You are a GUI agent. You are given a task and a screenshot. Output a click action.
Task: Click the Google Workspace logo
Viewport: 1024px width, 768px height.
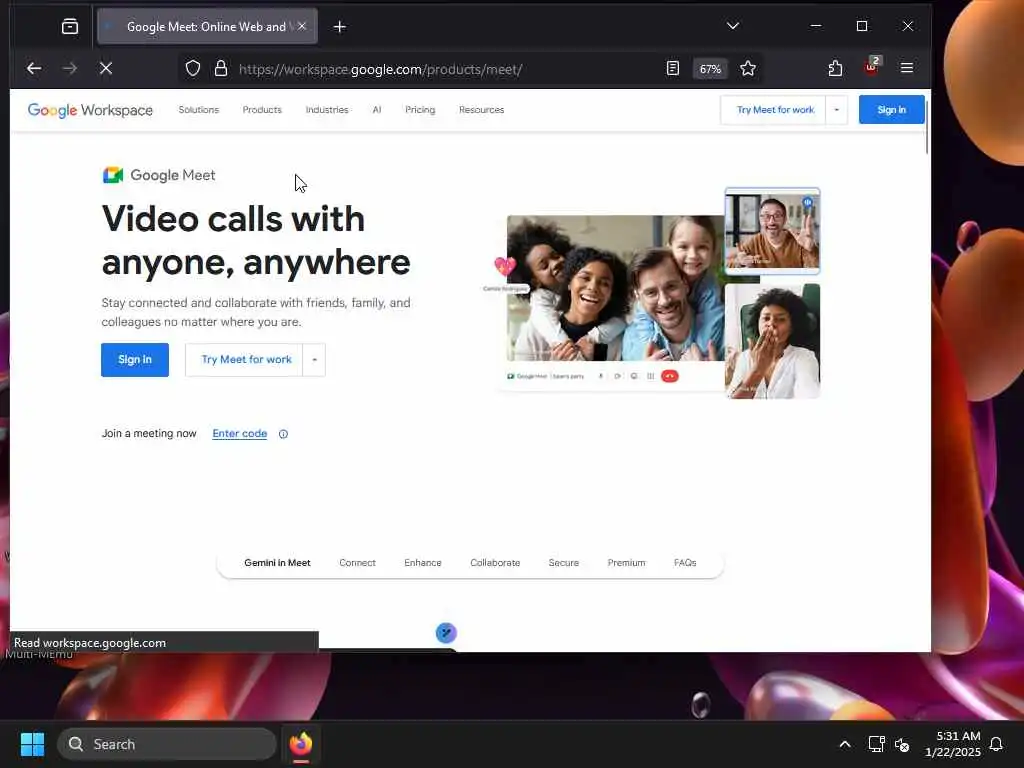pos(90,110)
